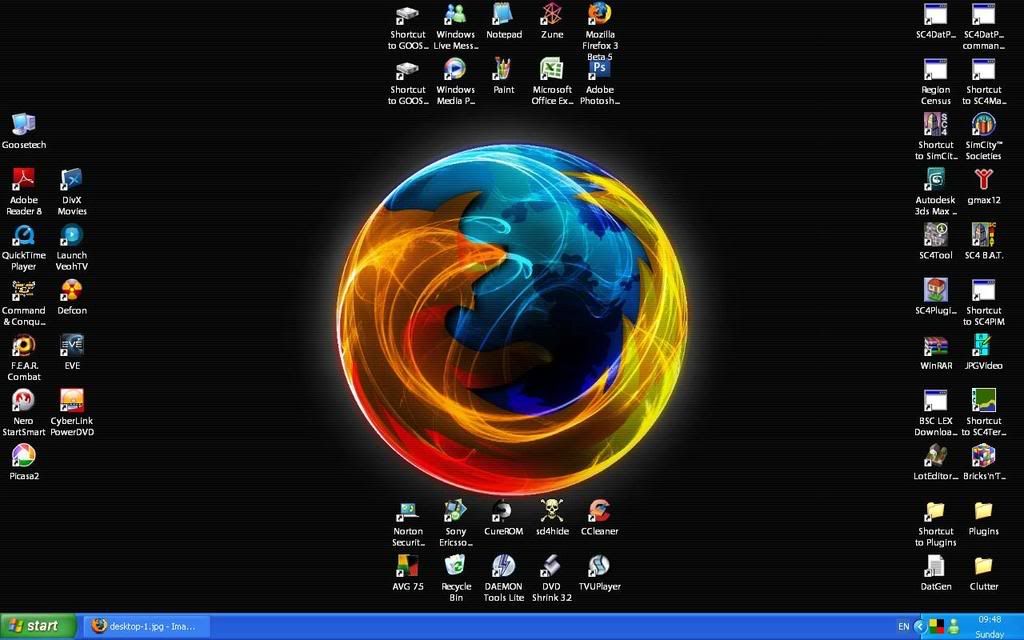The width and height of the screenshot is (1024, 640).
Task: Select Shortcut to Plugins folder
Action: pyautogui.click(x=935, y=511)
